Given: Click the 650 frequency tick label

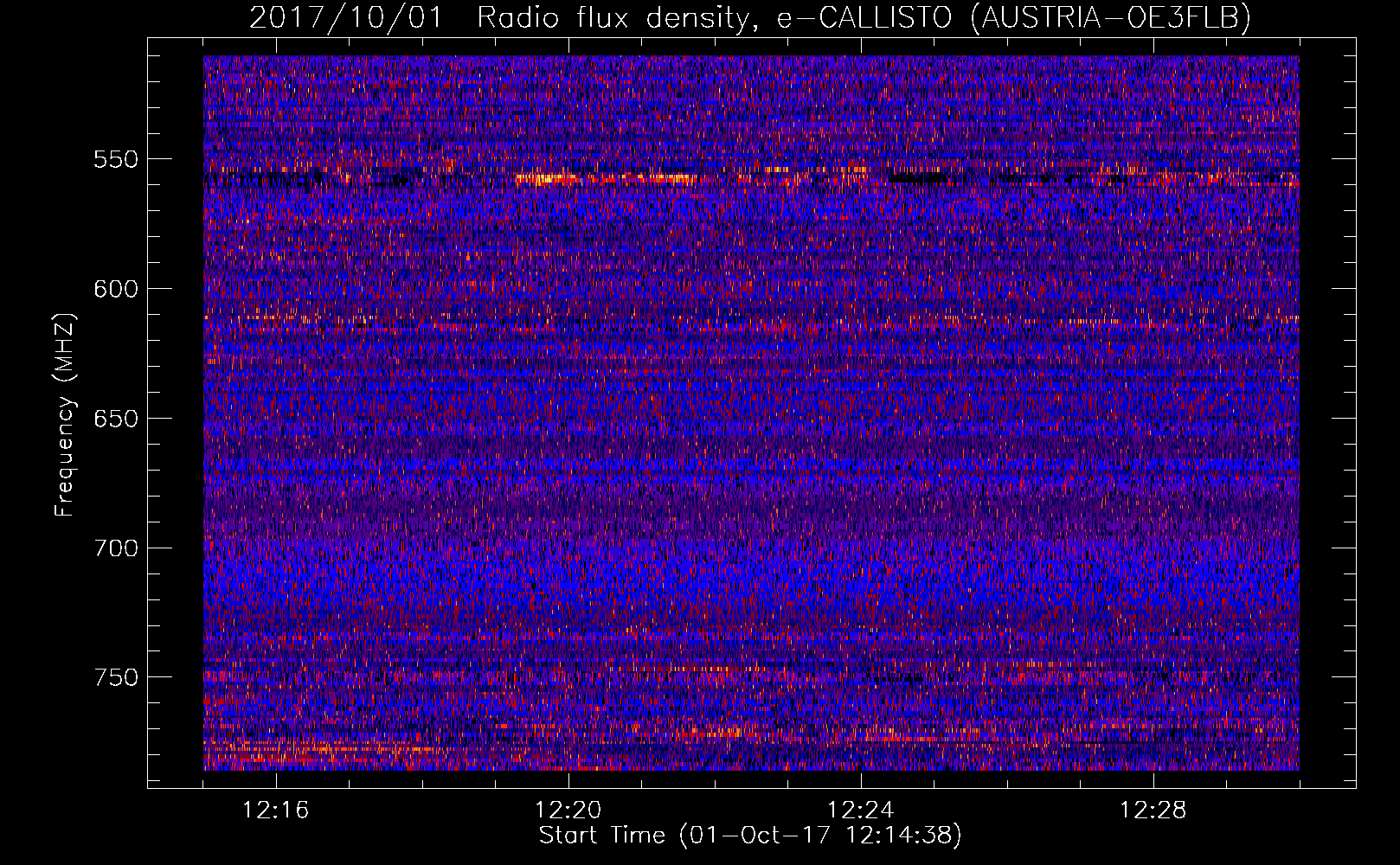Looking at the screenshot, I should [x=115, y=419].
